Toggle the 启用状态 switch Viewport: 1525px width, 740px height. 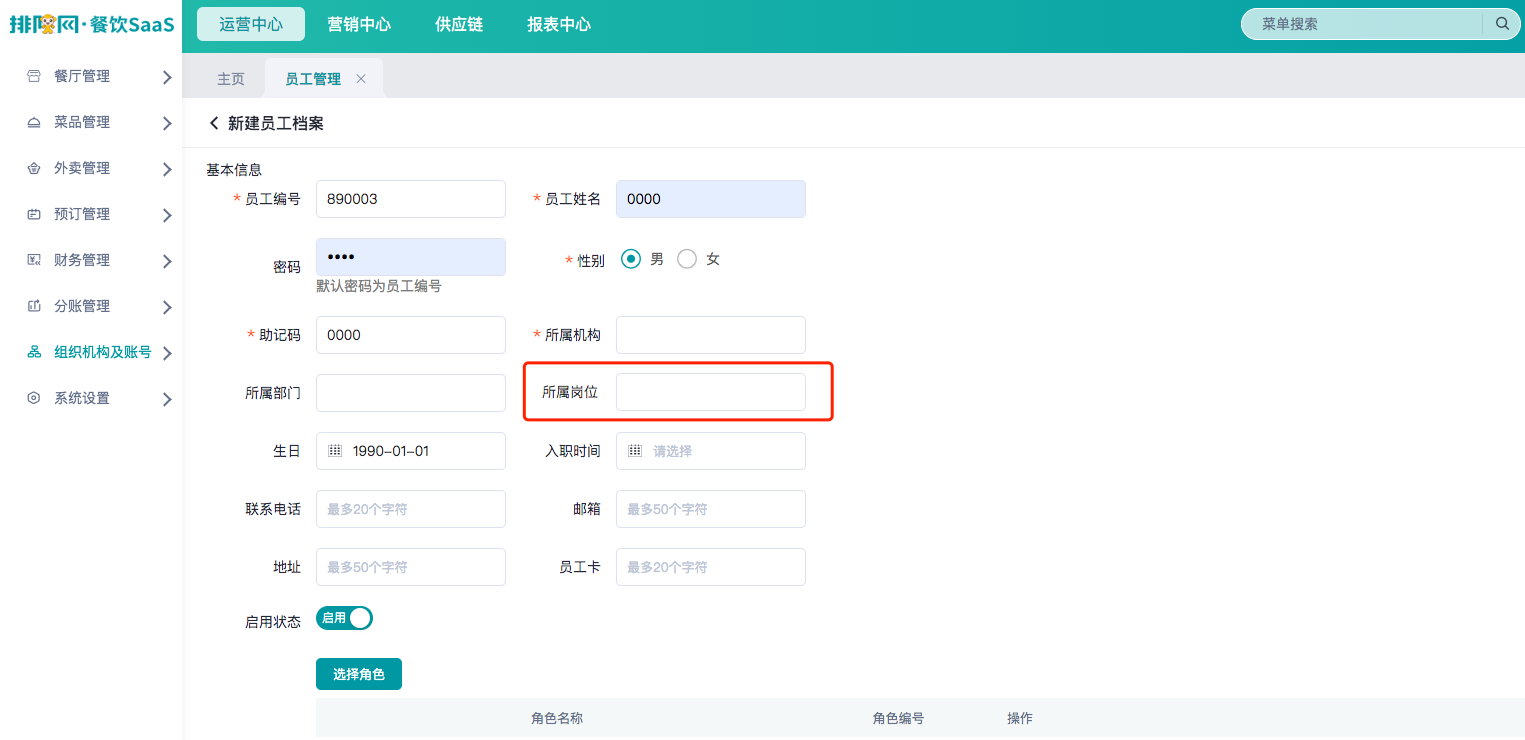coord(344,618)
